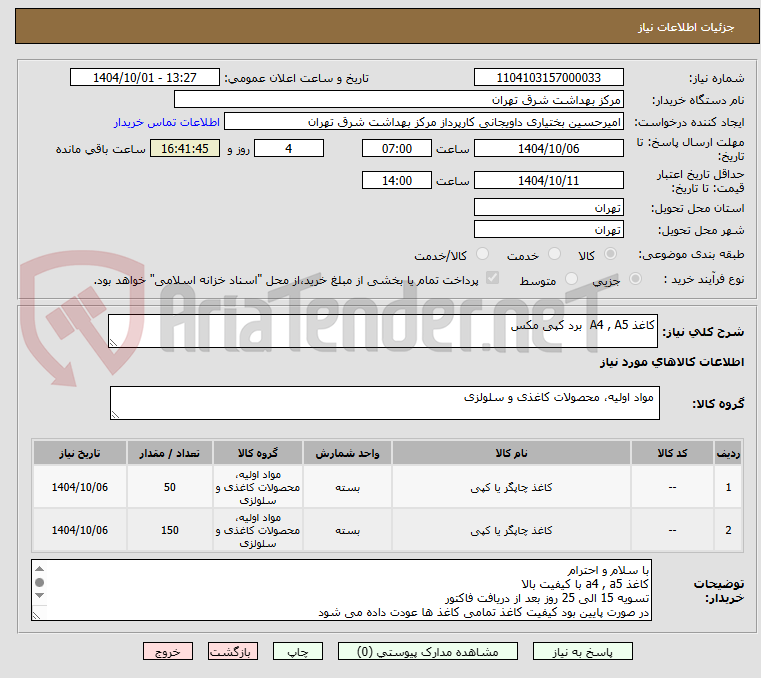Viewport: 761px width, 678px height.
Task: Click the countdown timer 16:41:45
Action: coord(184,149)
